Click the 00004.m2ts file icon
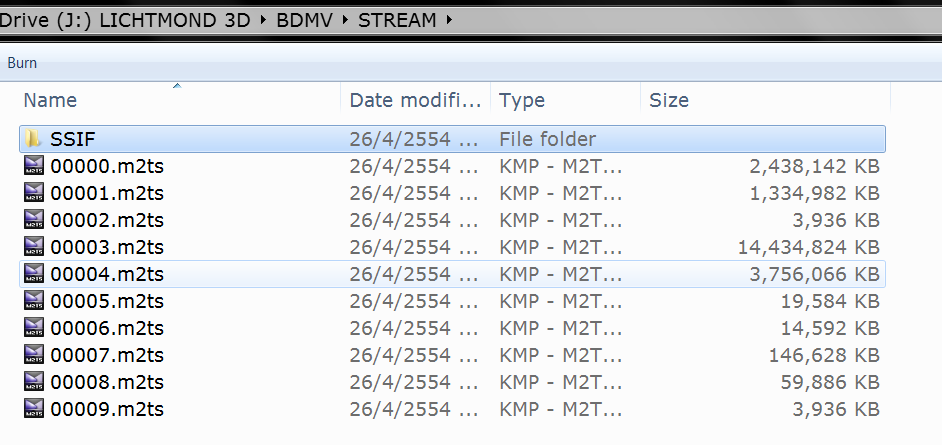The height and width of the screenshot is (445, 942). coord(34,274)
